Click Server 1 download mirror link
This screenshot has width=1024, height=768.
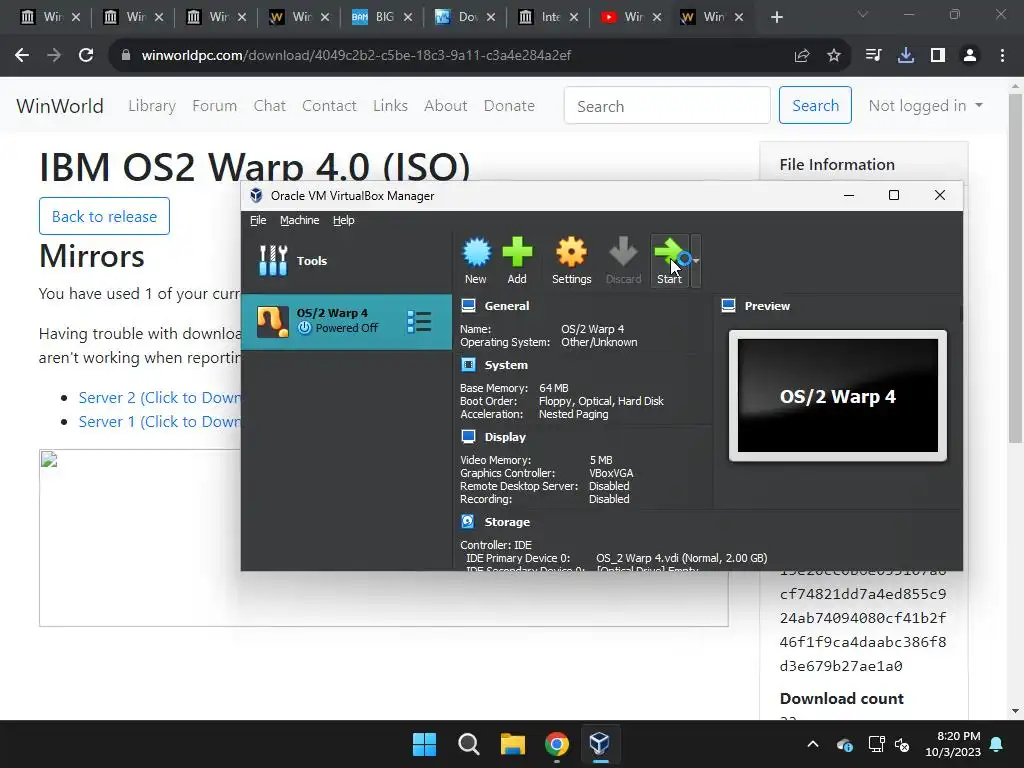(x=159, y=422)
